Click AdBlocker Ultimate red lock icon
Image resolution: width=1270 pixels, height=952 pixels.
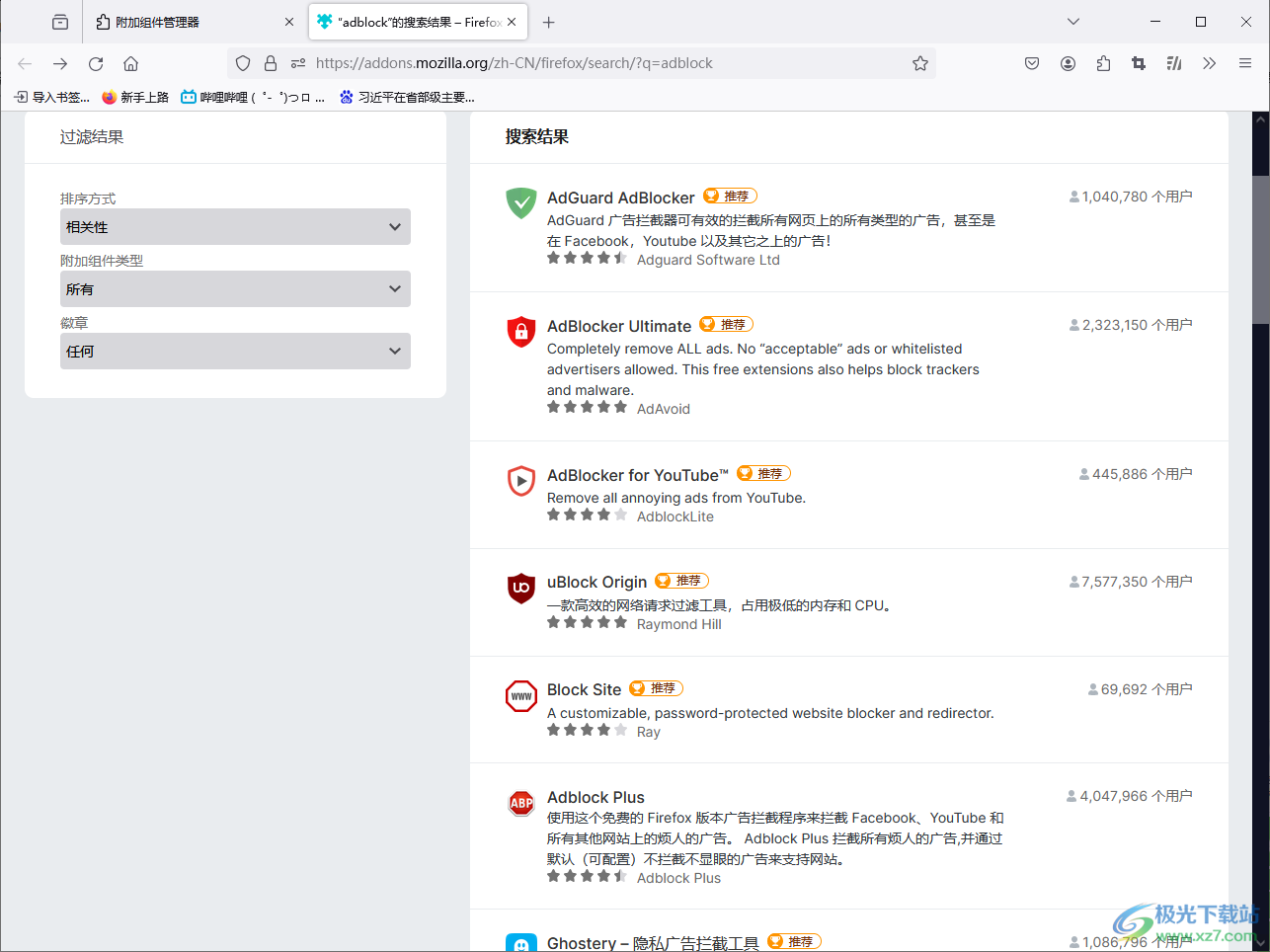pos(521,332)
